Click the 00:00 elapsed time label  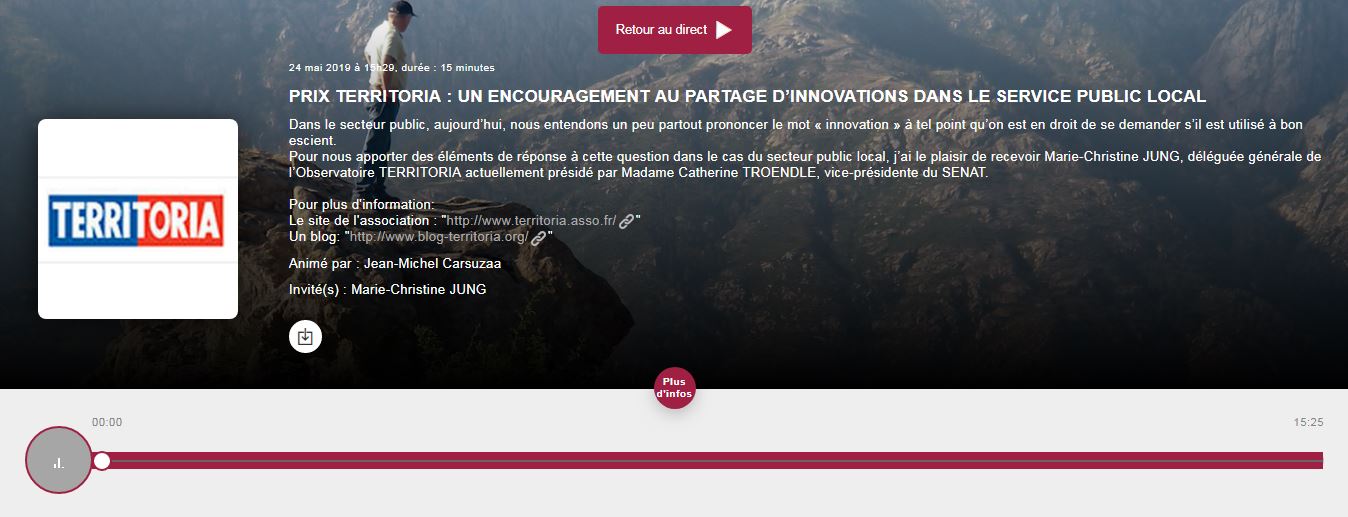(107, 423)
